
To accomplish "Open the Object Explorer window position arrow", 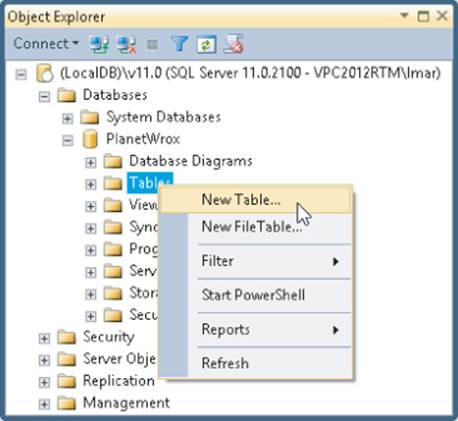I will point(404,15).
